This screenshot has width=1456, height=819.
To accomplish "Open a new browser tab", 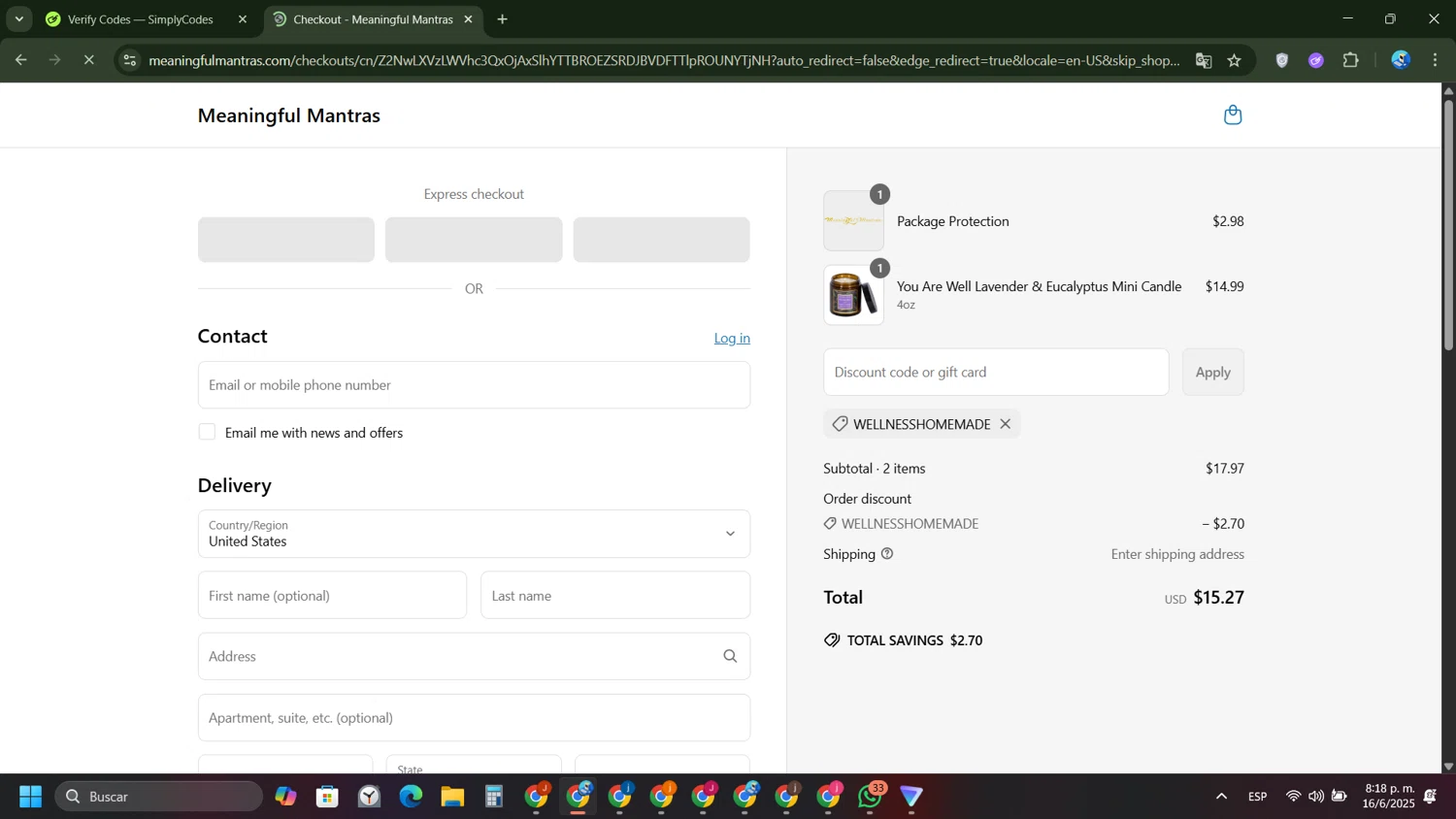I will click(503, 19).
